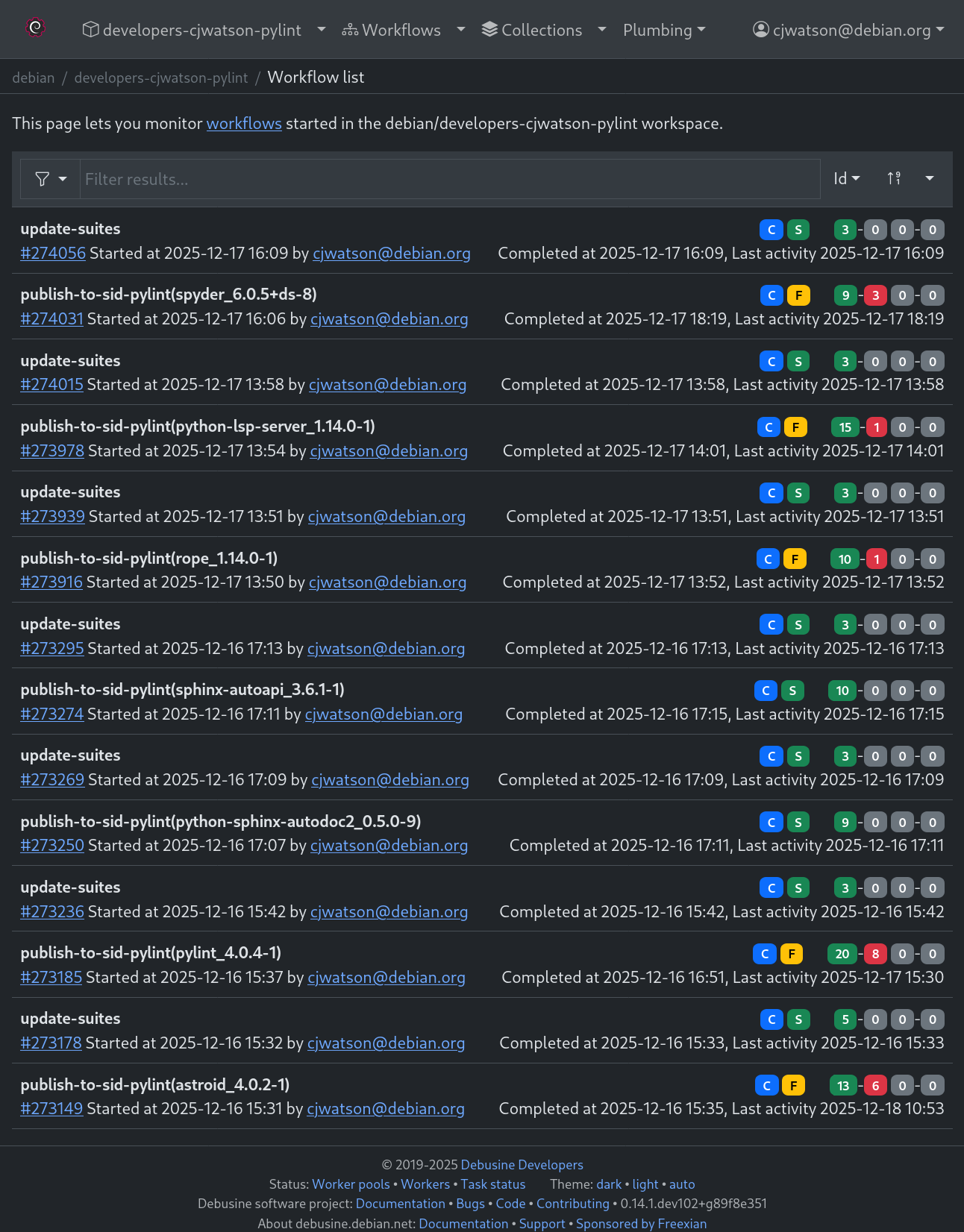
Task: Click the publish-to-sid-pylint(spyder_6.0.5+ds-8) title
Action: [169, 295]
